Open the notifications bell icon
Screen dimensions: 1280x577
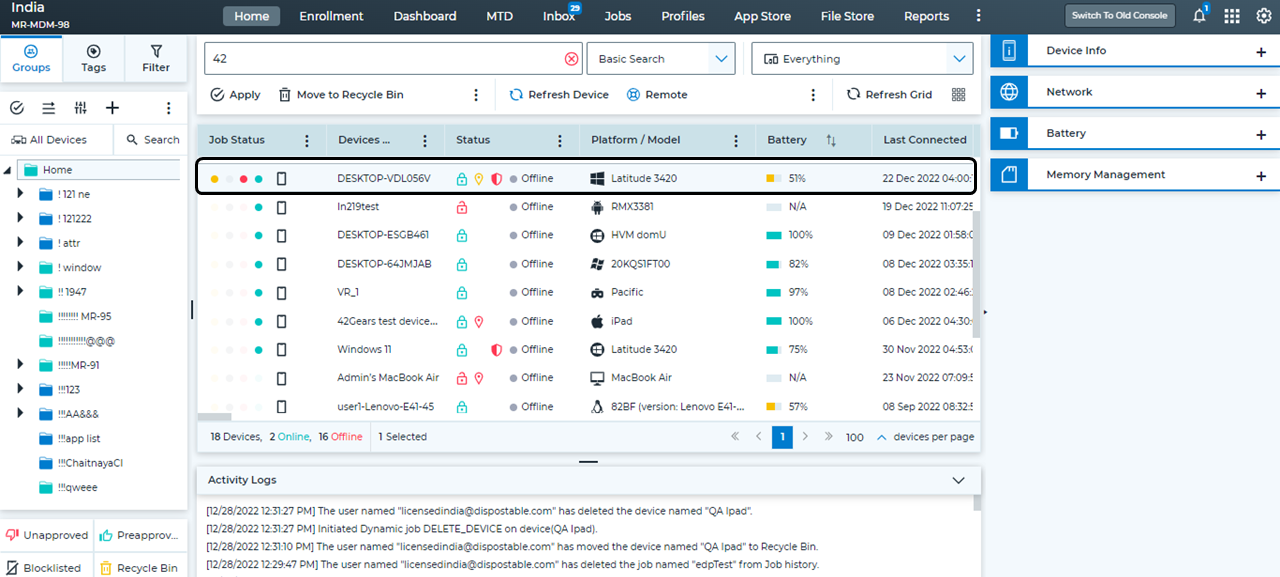pos(1199,16)
